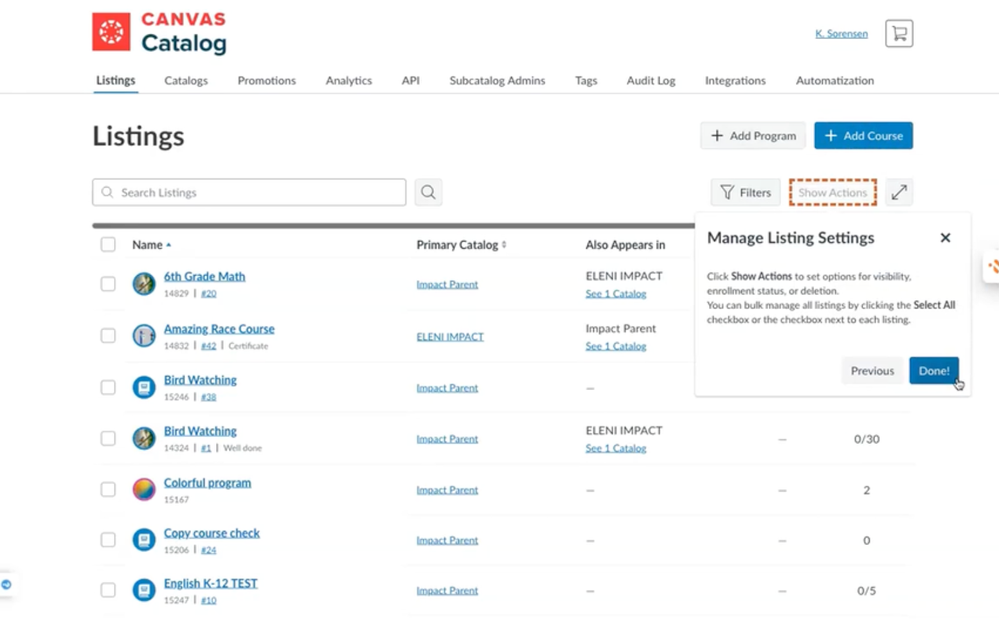Open the Audit Log tab
The height and width of the screenshot is (622, 999).
(651, 81)
